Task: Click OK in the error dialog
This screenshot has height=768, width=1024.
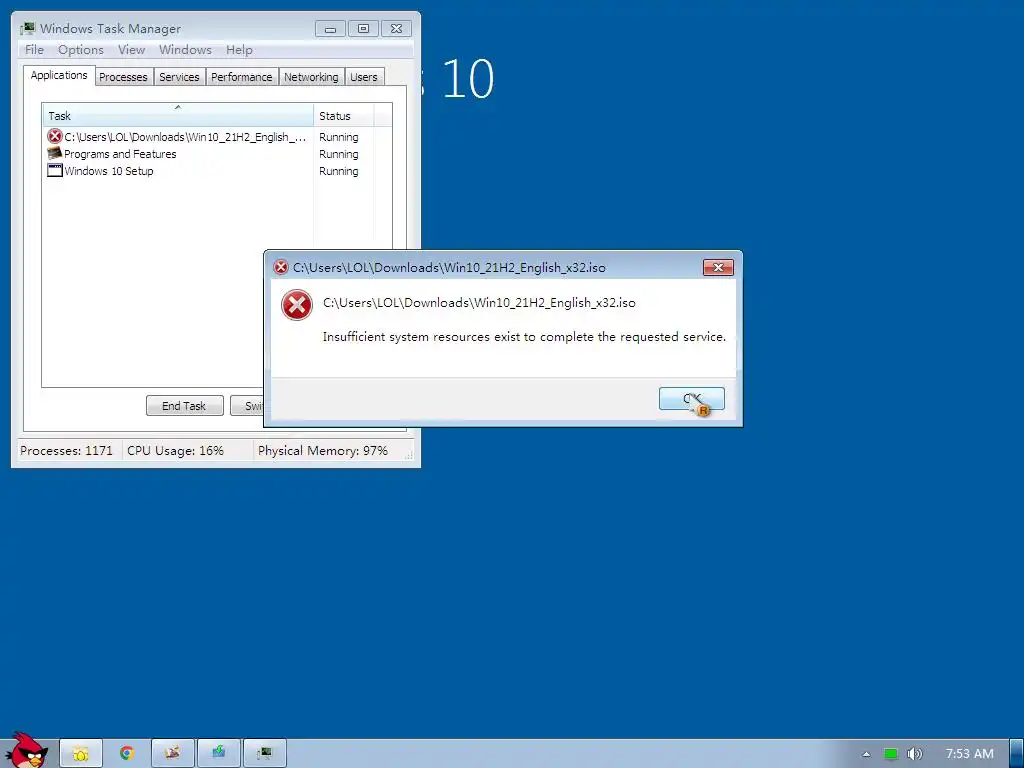Action: pos(692,398)
